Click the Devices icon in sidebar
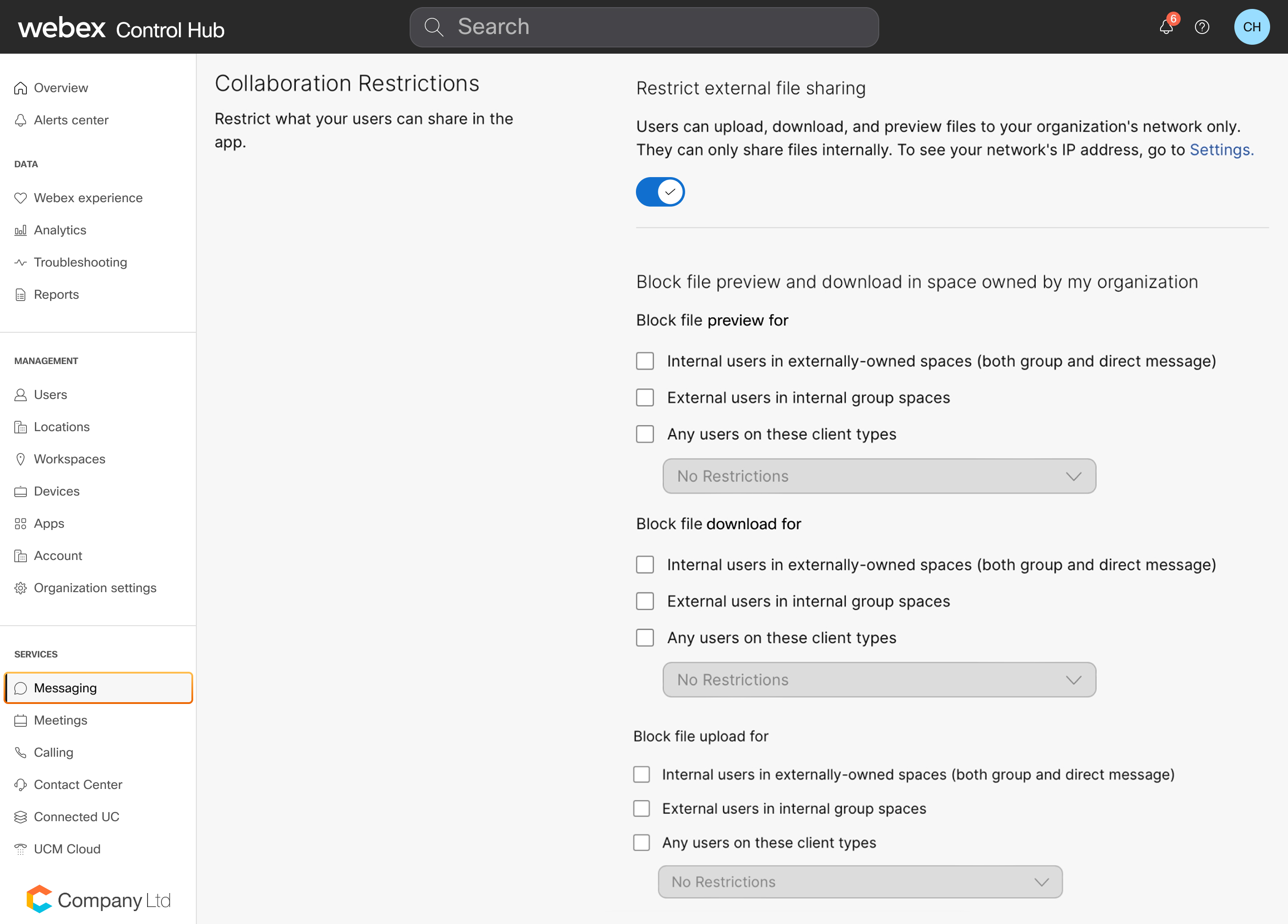This screenshot has height=924, width=1288. (x=21, y=492)
